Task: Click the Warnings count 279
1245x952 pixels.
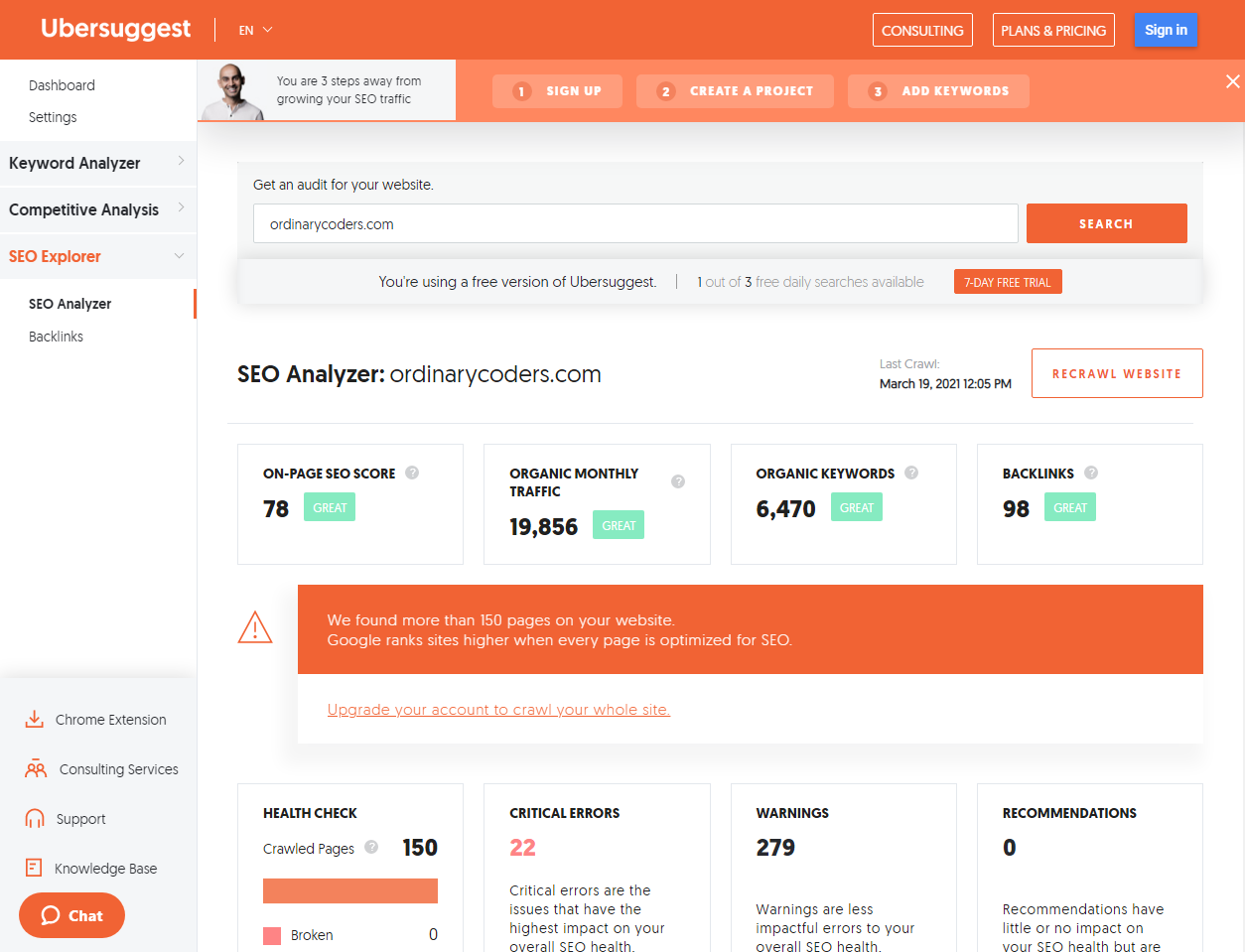Action: point(775,847)
